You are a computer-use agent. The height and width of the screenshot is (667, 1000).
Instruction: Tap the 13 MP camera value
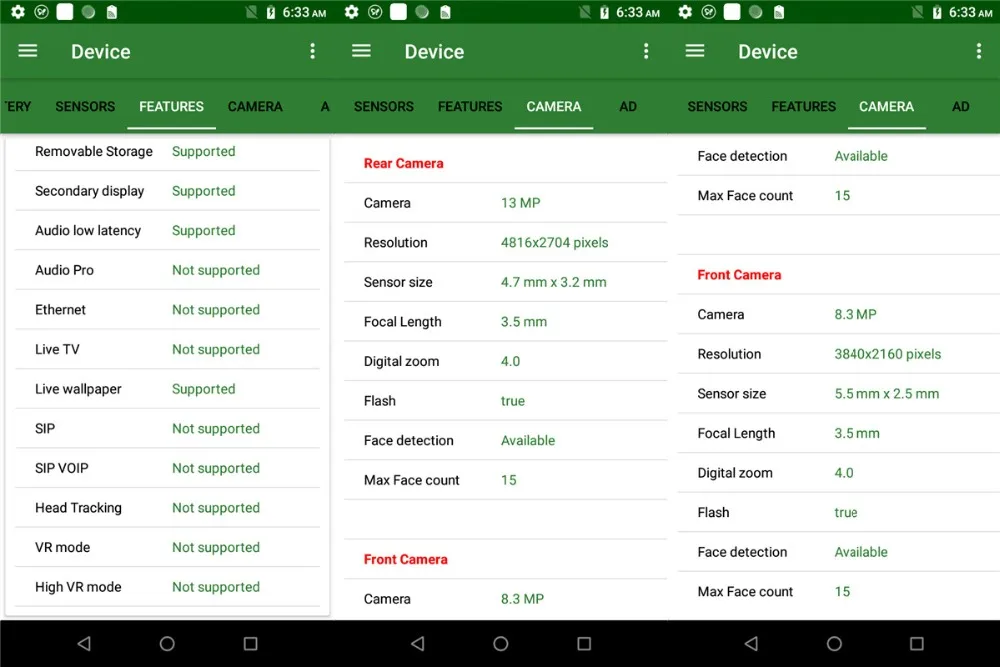click(520, 203)
